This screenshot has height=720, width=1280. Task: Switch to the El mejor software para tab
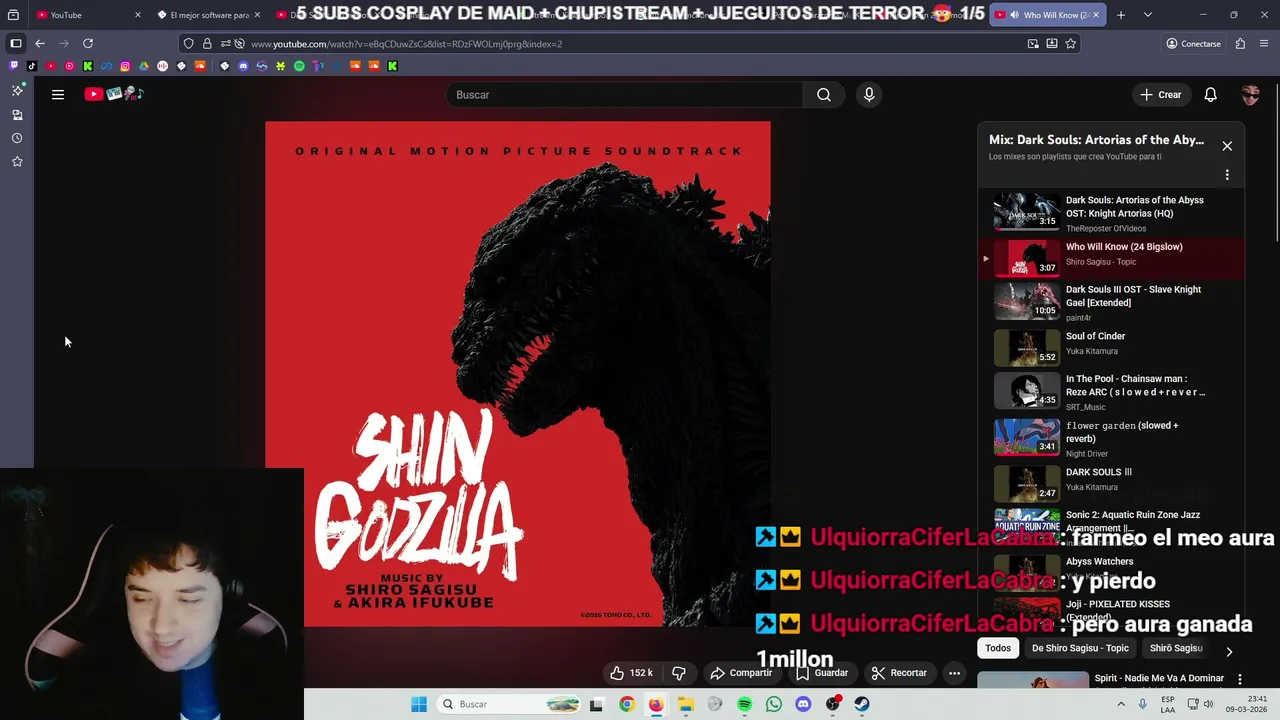tap(209, 15)
